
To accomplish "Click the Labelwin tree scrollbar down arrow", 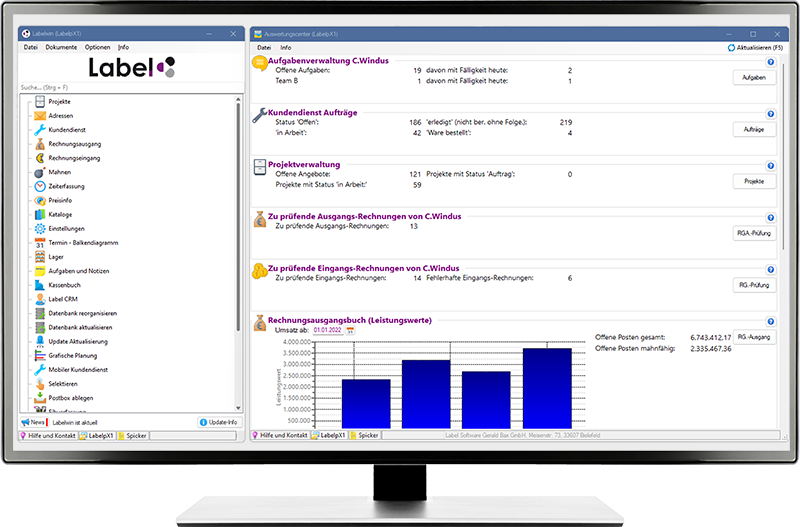I will [x=238, y=408].
